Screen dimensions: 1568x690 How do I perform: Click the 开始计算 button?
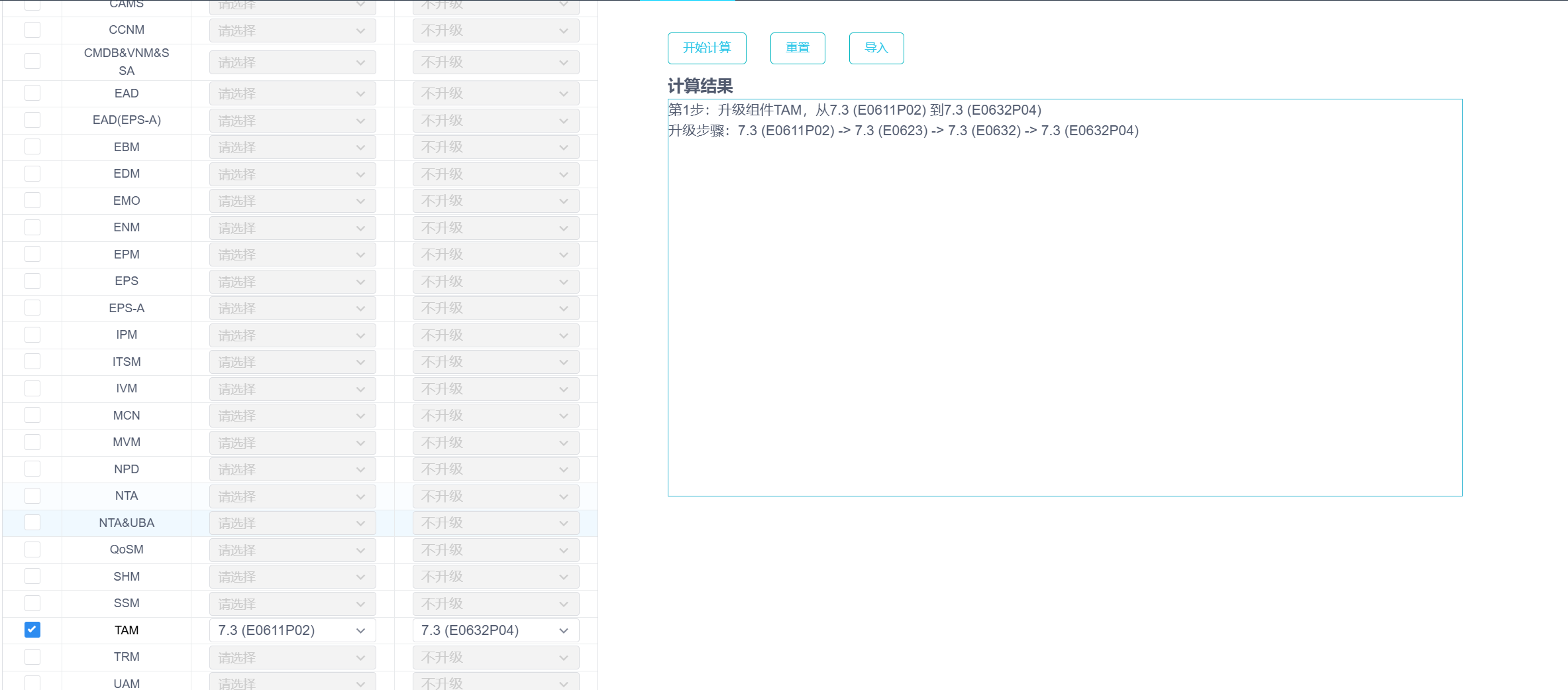click(707, 48)
